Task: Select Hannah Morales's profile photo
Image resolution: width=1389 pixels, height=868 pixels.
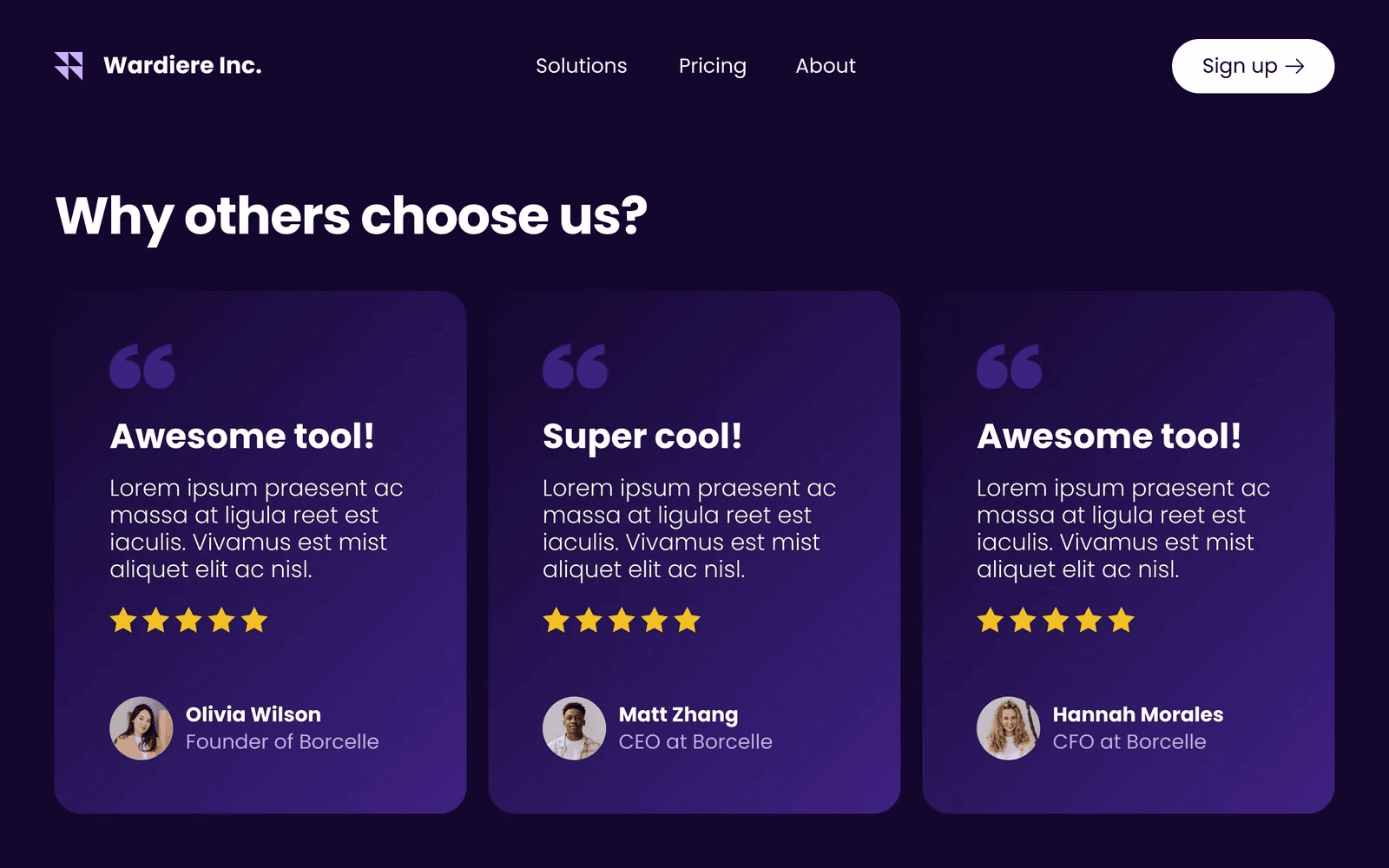Action: (x=1008, y=728)
